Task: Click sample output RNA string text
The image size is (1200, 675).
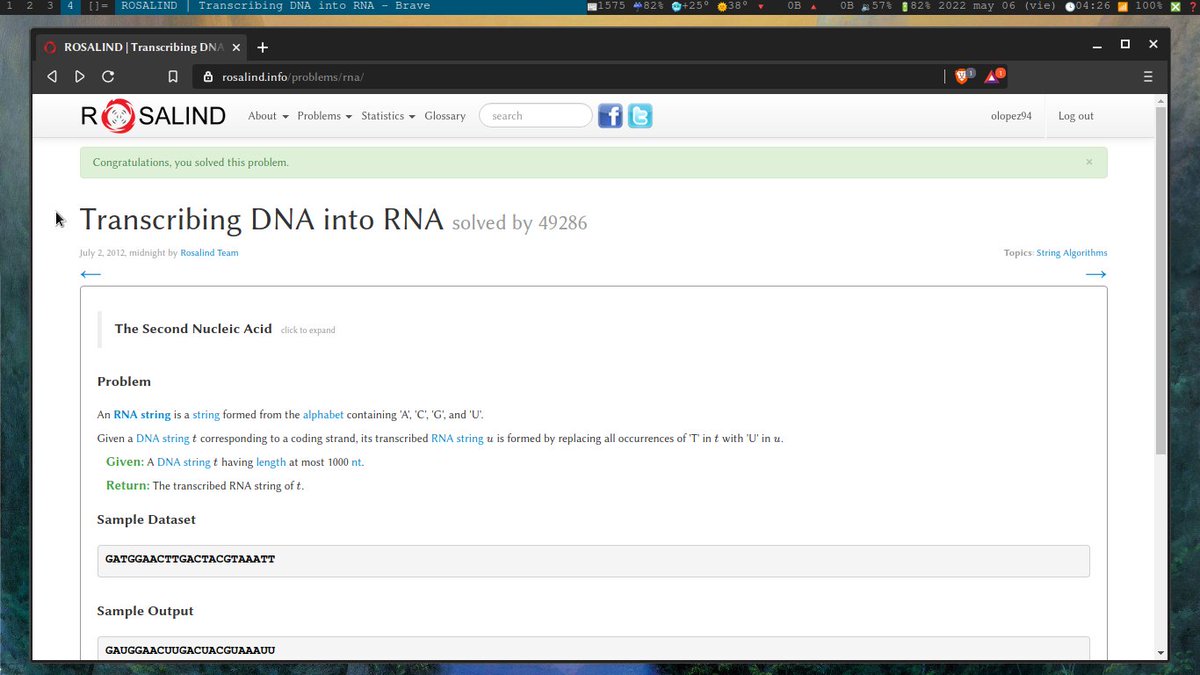Action: [x=190, y=650]
